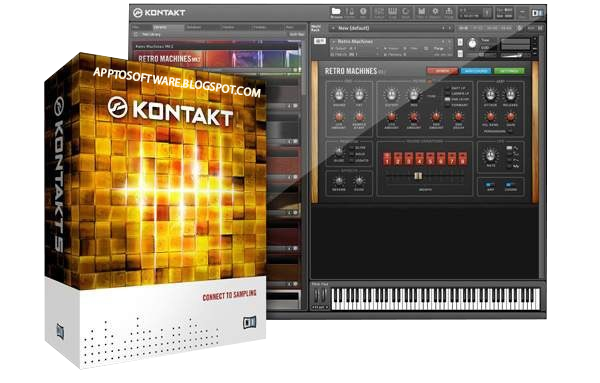Select sound variation button 4
Screen dimensions: 600x383
420,159
